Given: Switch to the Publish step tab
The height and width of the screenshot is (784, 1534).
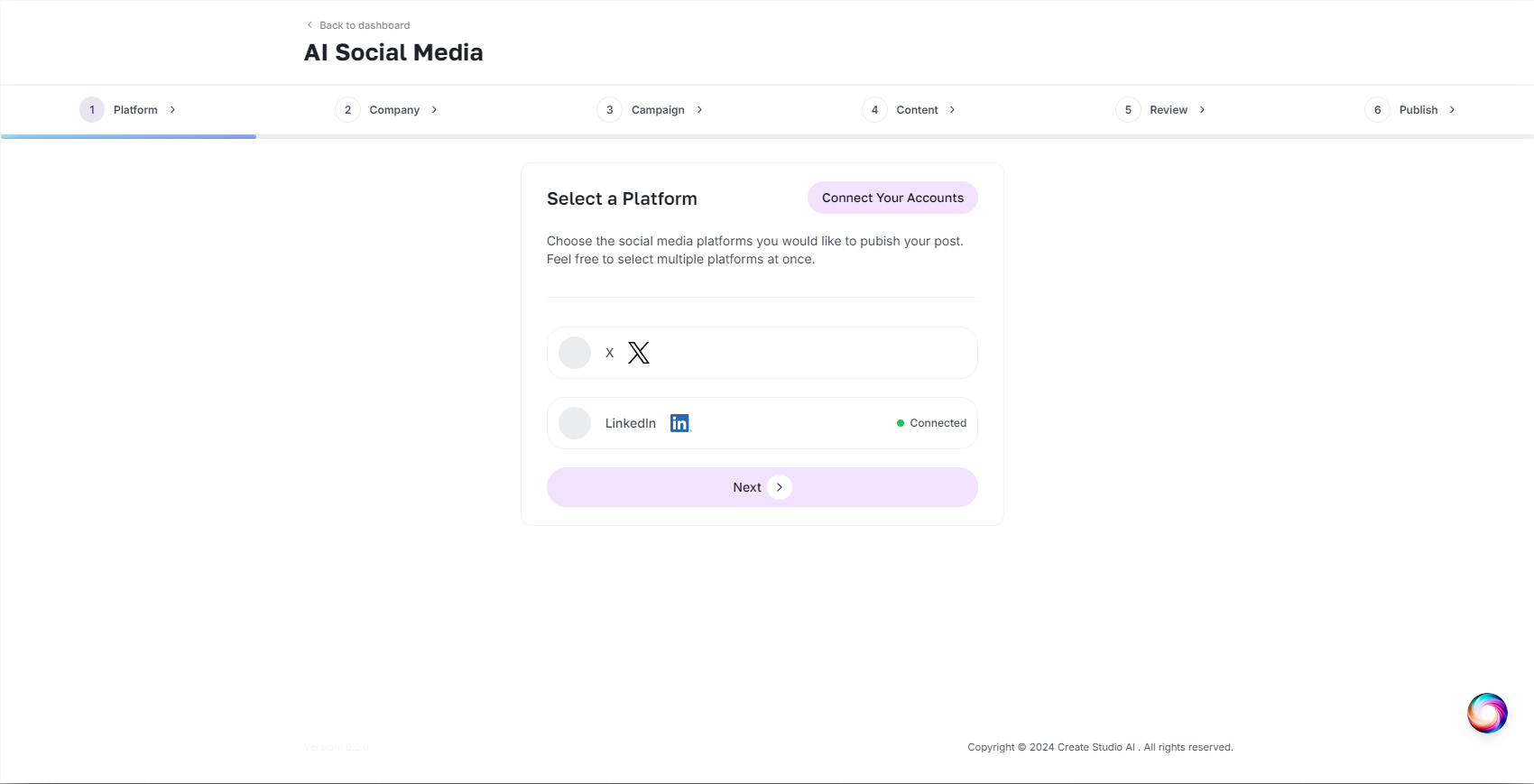Looking at the screenshot, I should point(1418,110).
